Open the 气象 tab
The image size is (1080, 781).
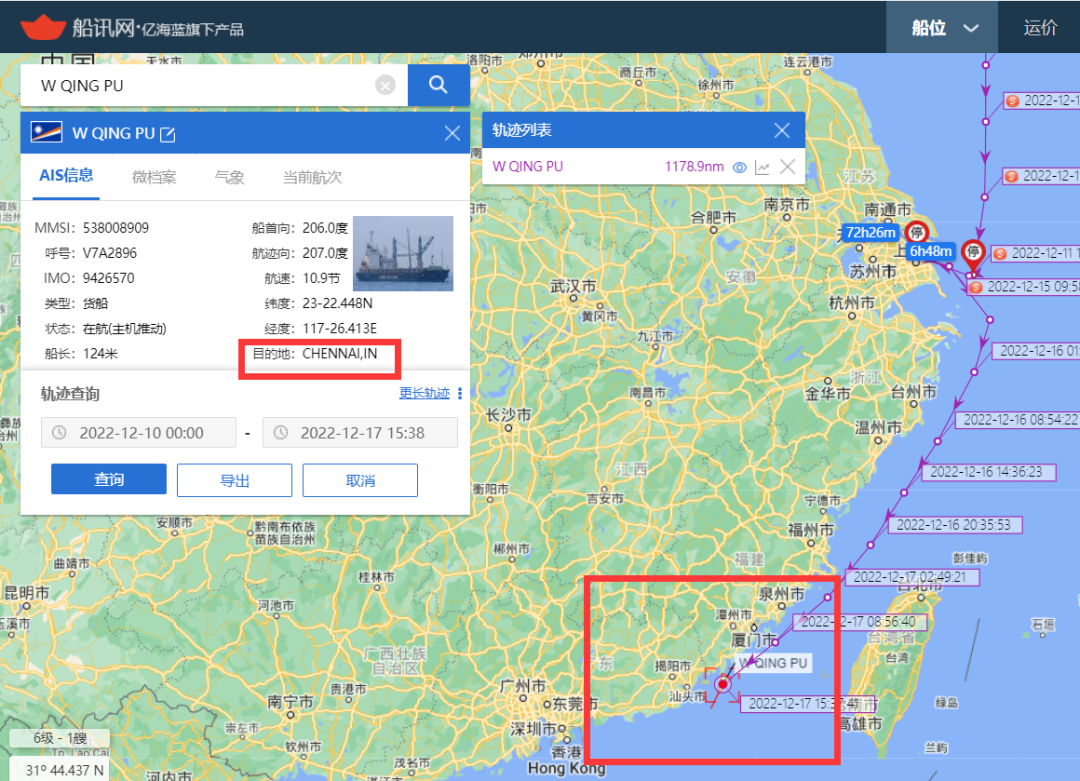229,177
